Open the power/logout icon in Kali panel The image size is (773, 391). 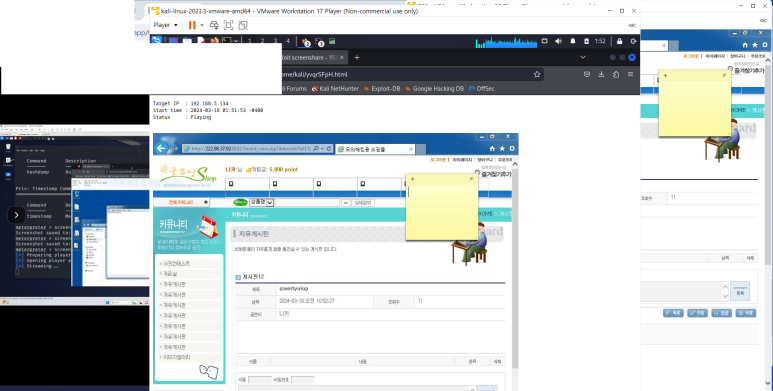(633, 41)
